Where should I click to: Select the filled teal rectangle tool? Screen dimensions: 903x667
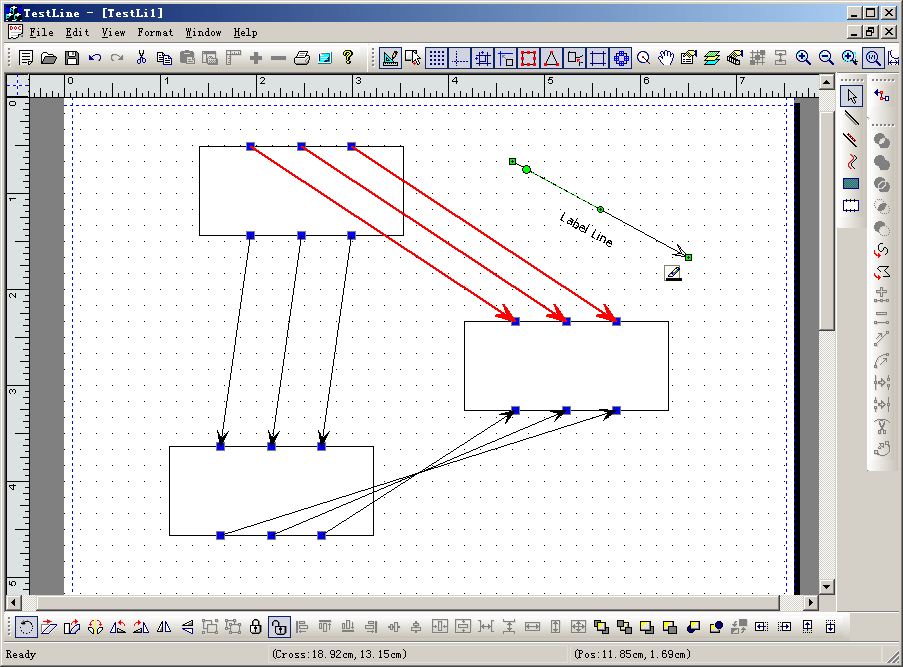[851, 184]
